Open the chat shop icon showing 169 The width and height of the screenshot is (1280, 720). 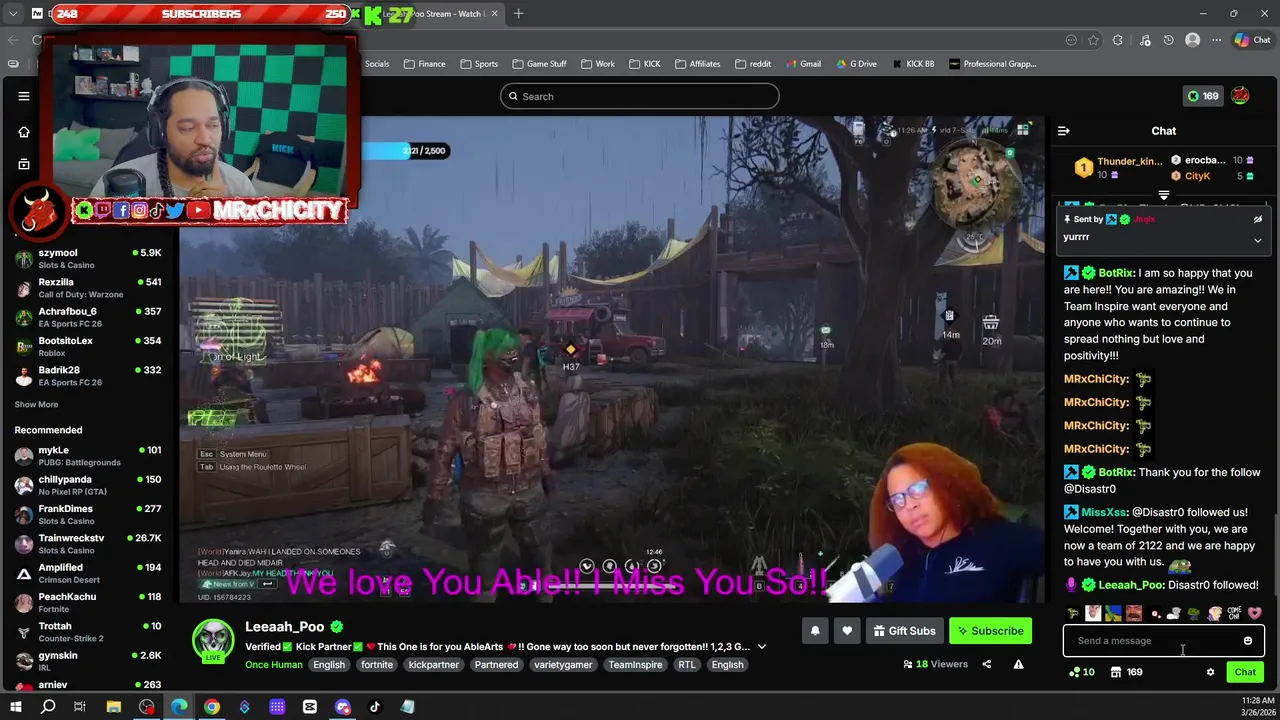pyautogui.click(x=1126, y=672)
